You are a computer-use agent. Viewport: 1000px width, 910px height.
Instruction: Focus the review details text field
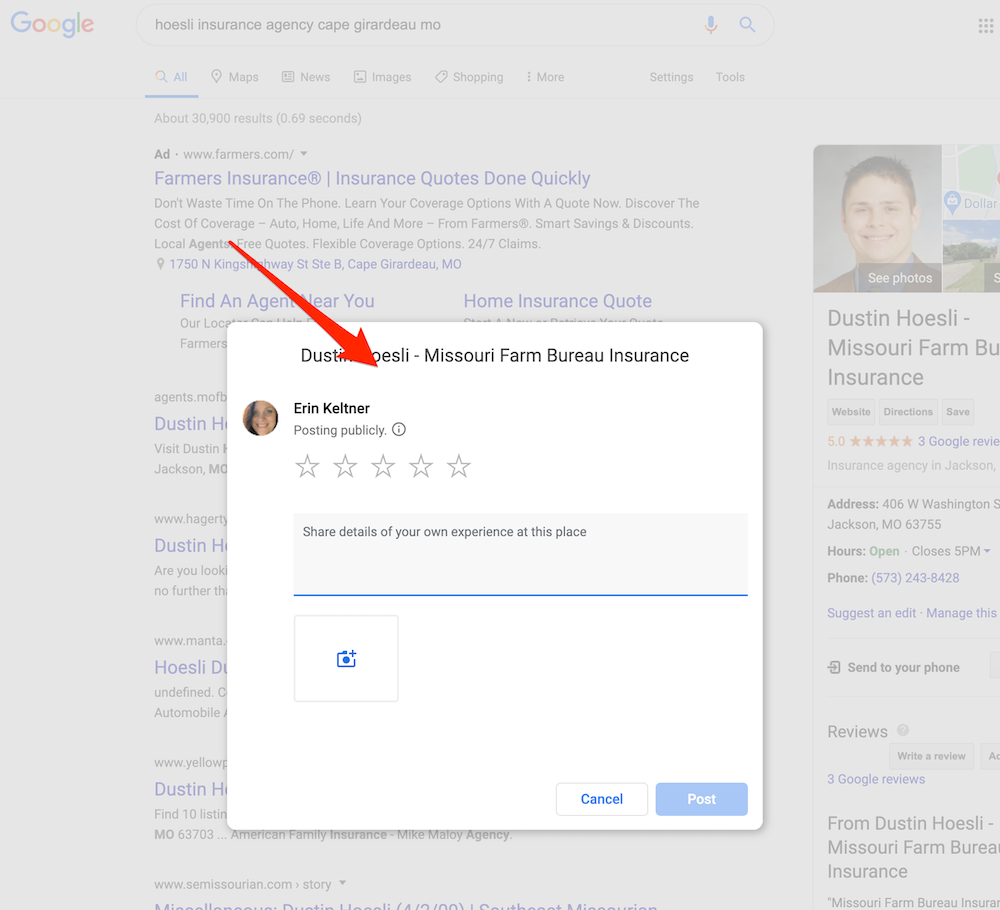point(520,554)
